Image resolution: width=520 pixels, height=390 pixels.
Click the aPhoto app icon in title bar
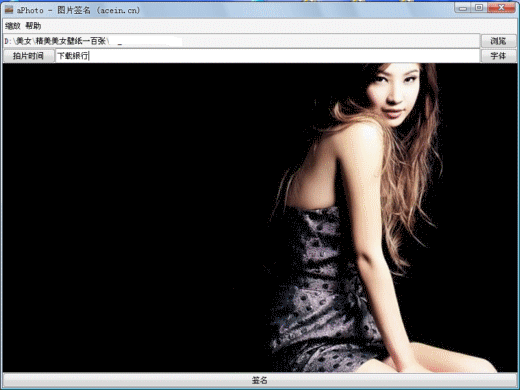pyautogui.click(x=9, y=10)
